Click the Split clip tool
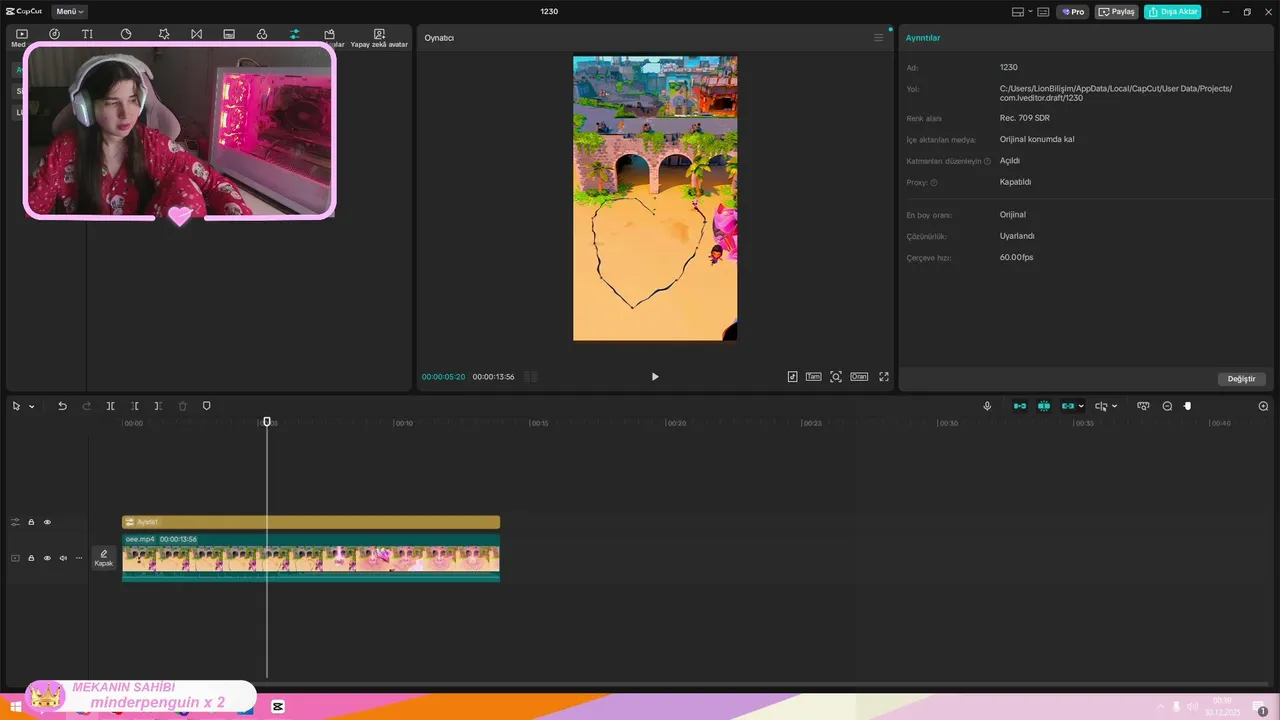This screenshot has height=720, width=1280. (x=110, y=406)
